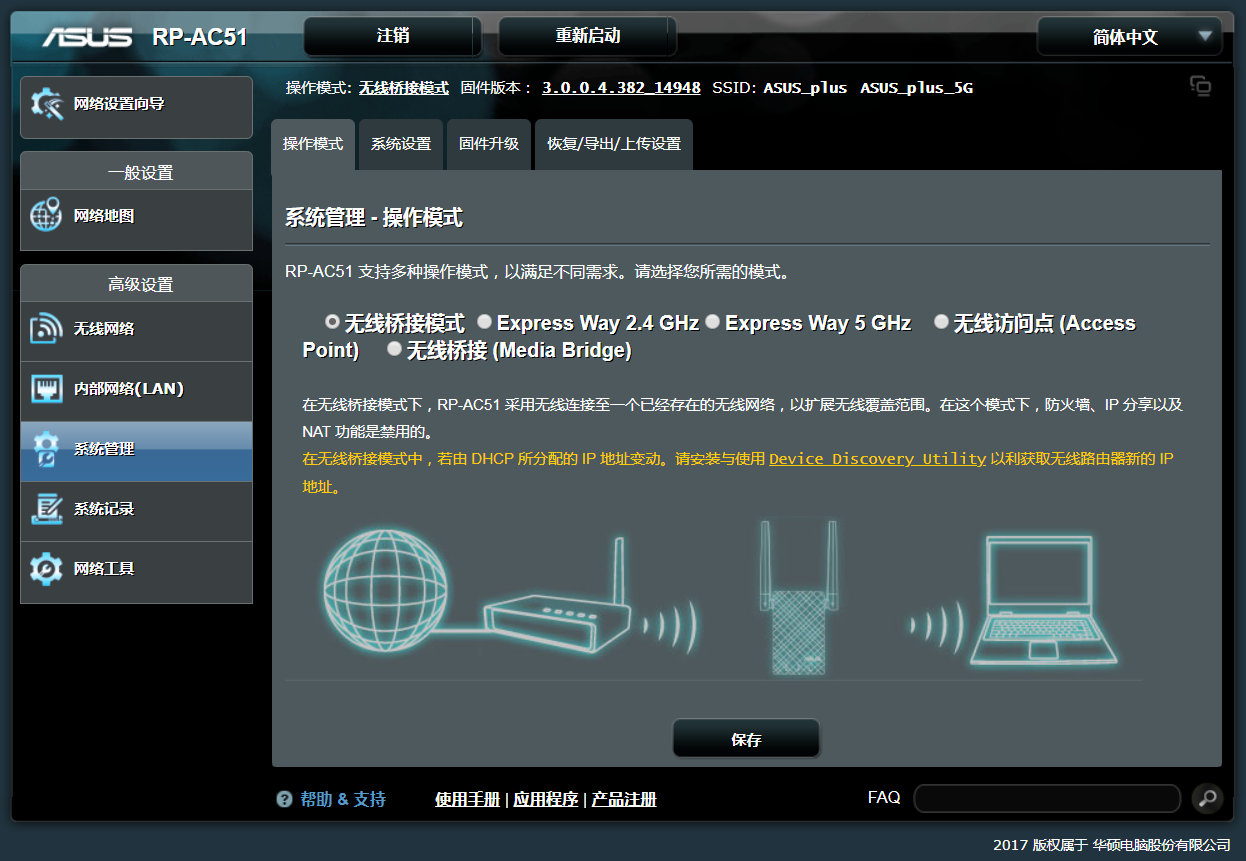Open 网络设置向导 in sidebar
This screenshot has height=861, width=1246.
(136, 107)
